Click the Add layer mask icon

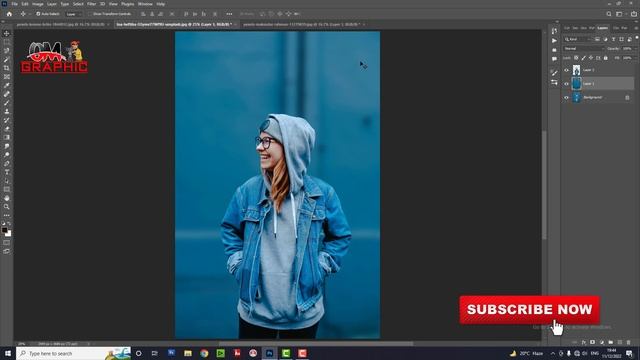pyautogui.click(x=593, y=342)
